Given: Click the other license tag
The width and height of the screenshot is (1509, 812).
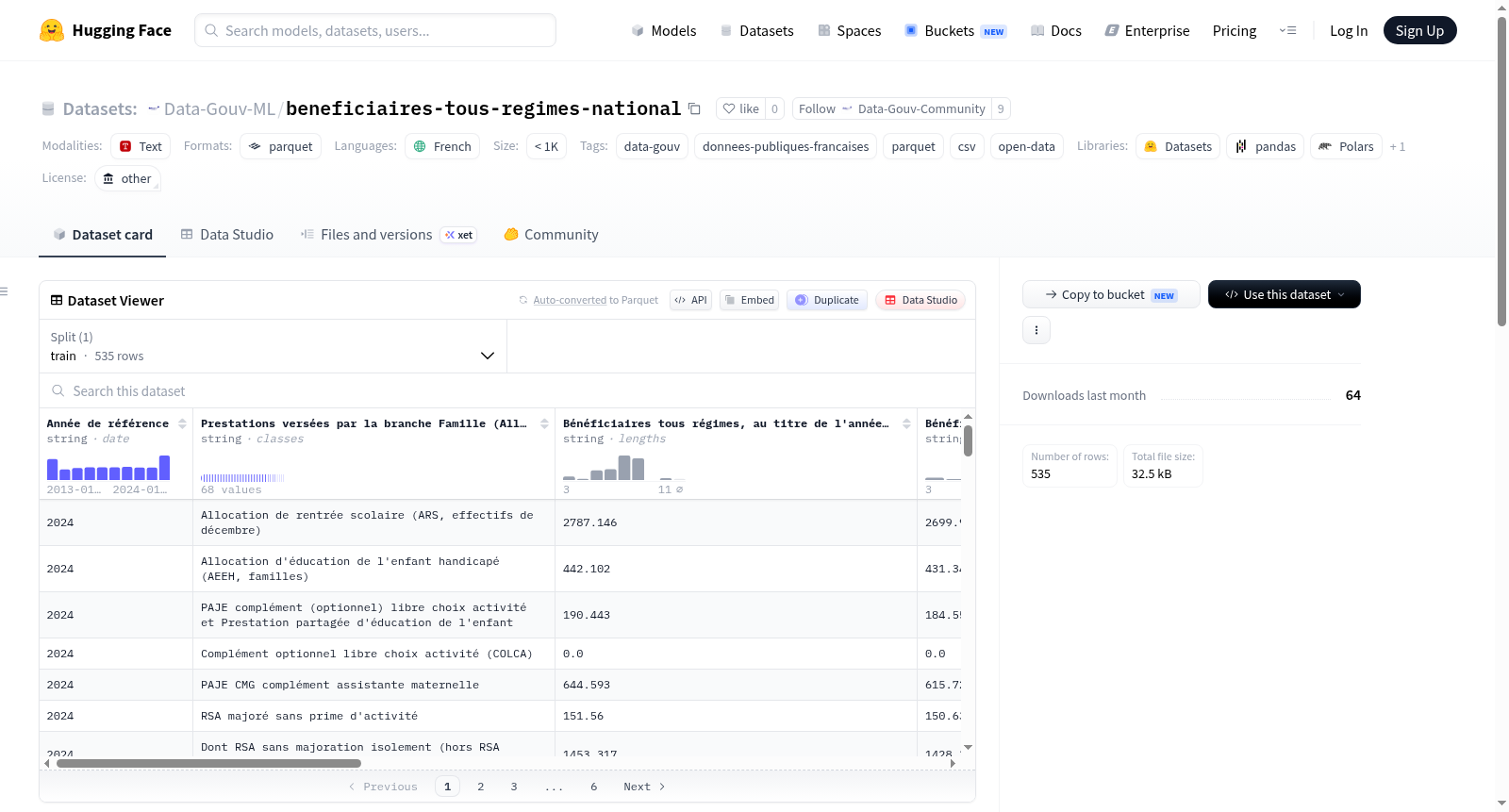Looking at the screenshot, I should pyautogui.click(x=127, y=178).
